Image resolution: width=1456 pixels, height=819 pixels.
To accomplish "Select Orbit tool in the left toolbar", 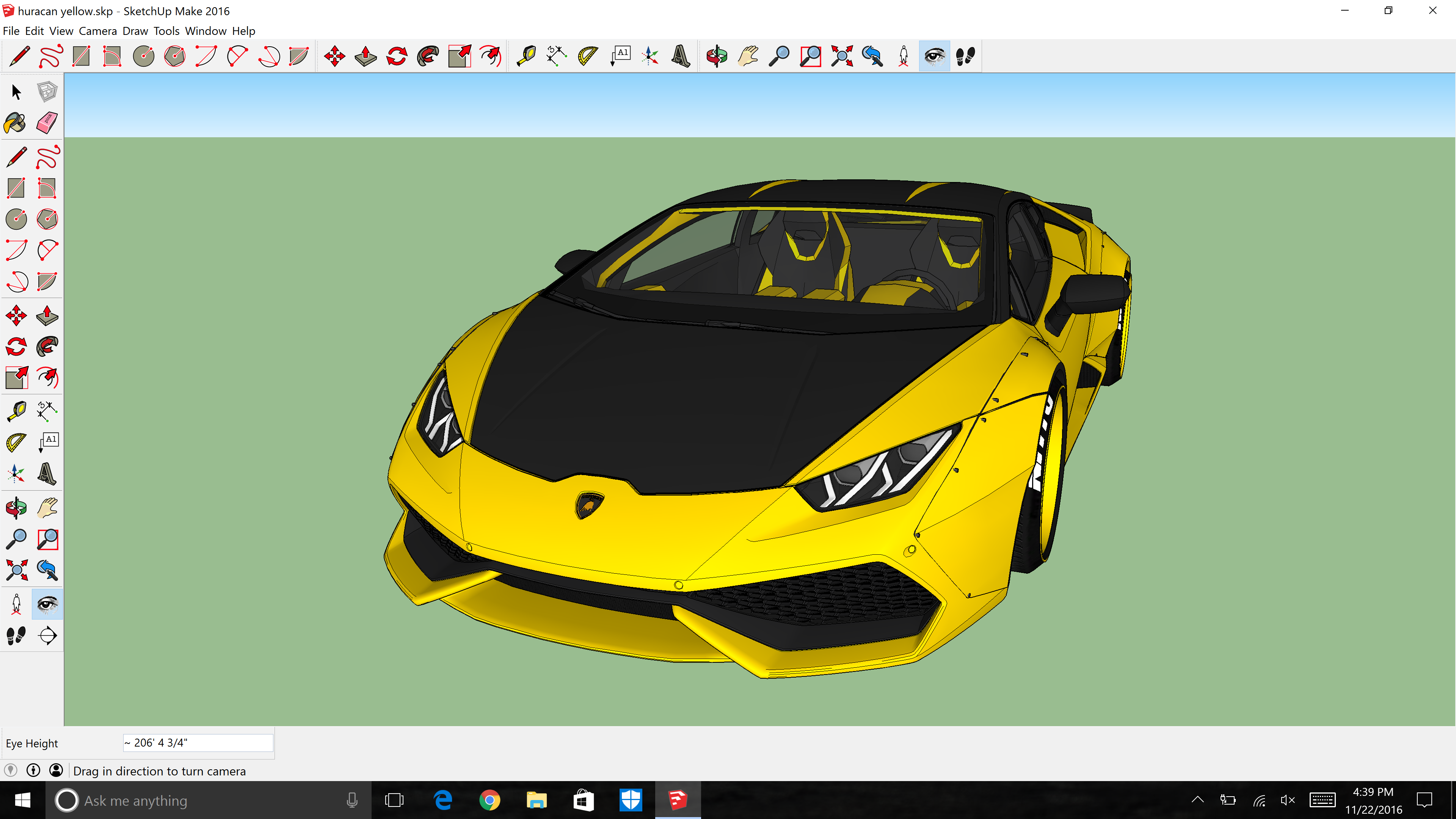I will pyautogui.click(x=16, y=508).
